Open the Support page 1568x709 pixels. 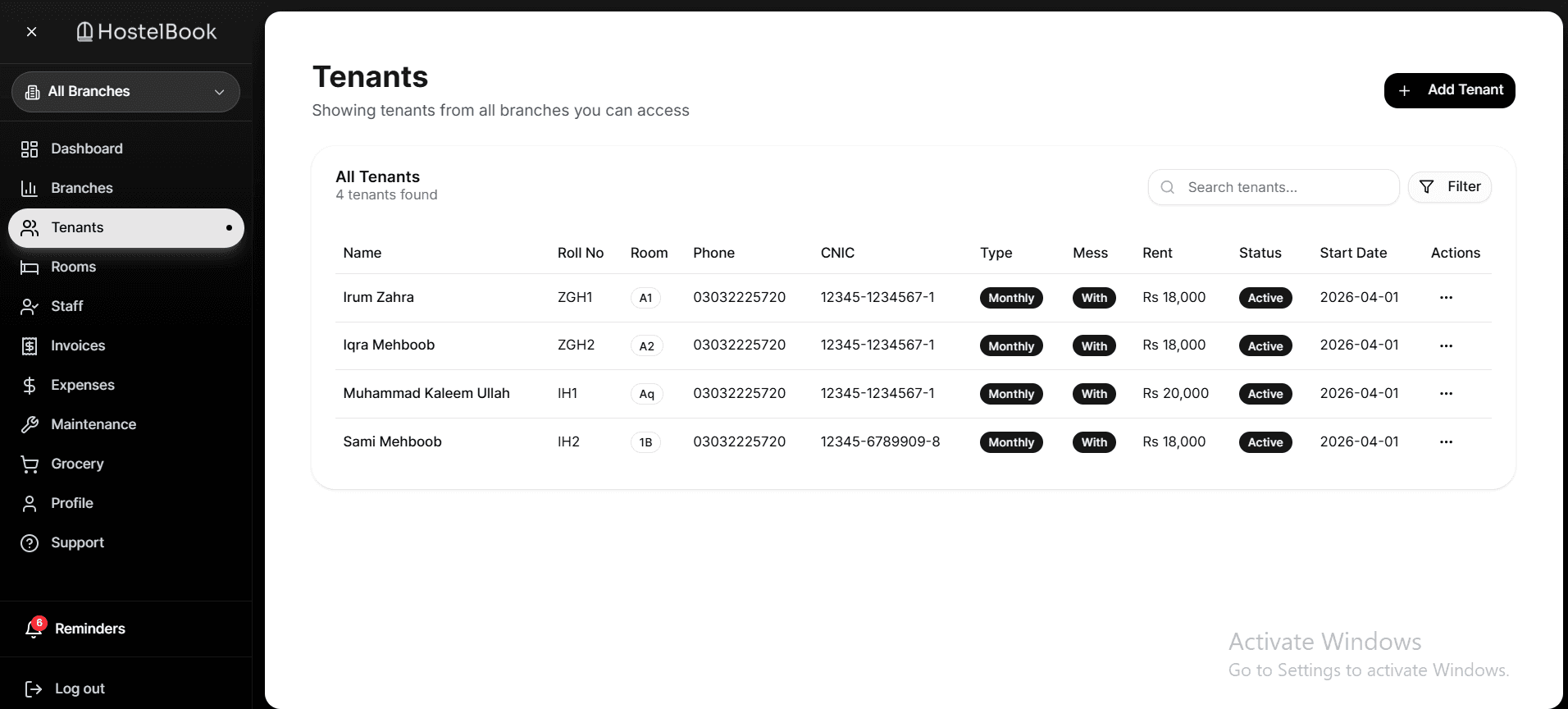[x=125, y=542]
